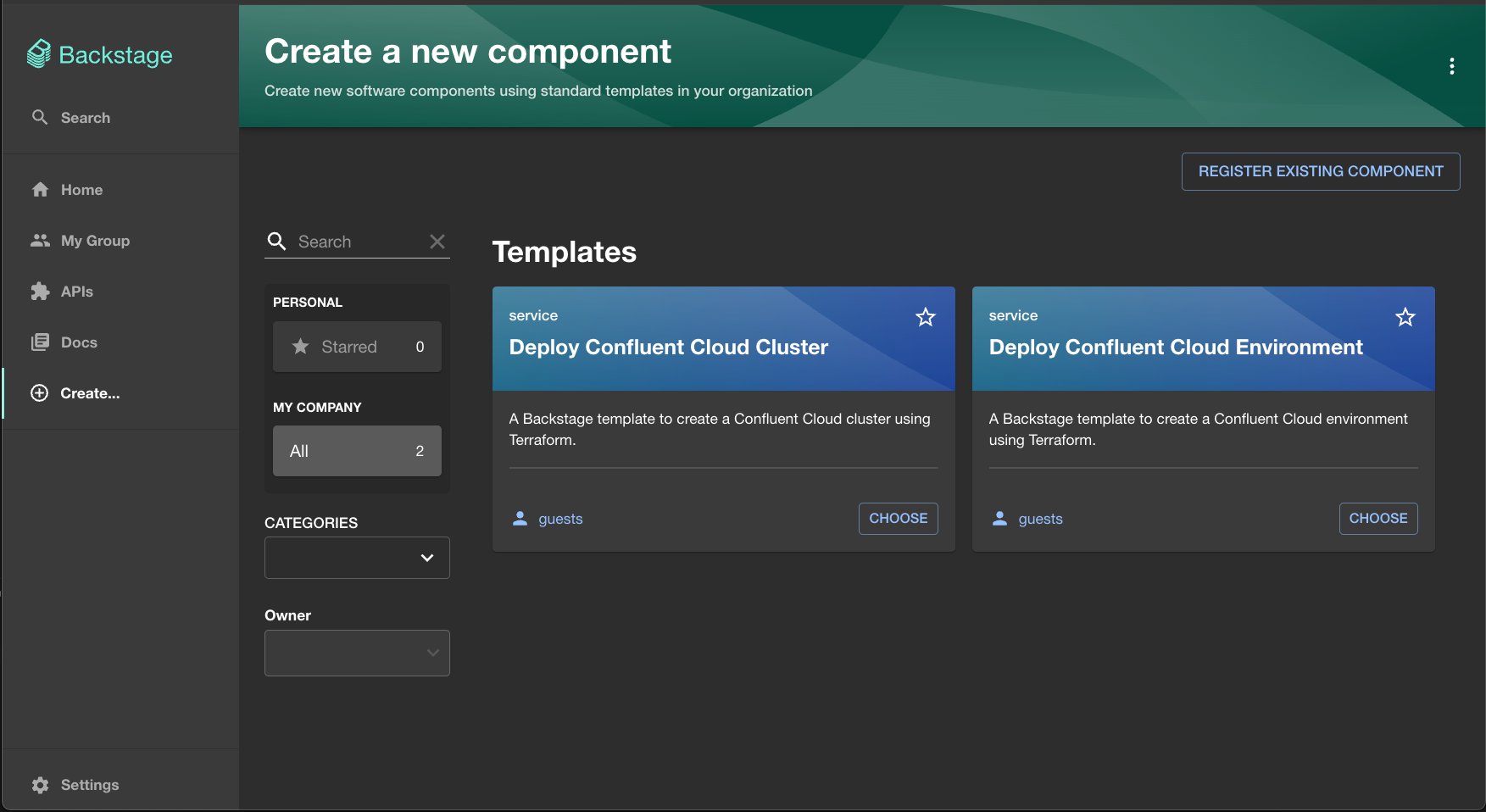1486x812 pixels.
Task: Click the Create plus circle icon
Action: pos(40,393)
